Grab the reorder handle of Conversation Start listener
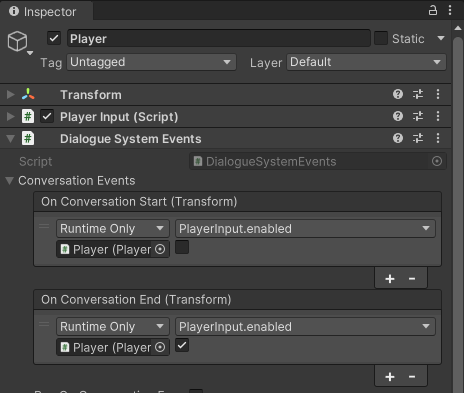 [x=44, y=227]
